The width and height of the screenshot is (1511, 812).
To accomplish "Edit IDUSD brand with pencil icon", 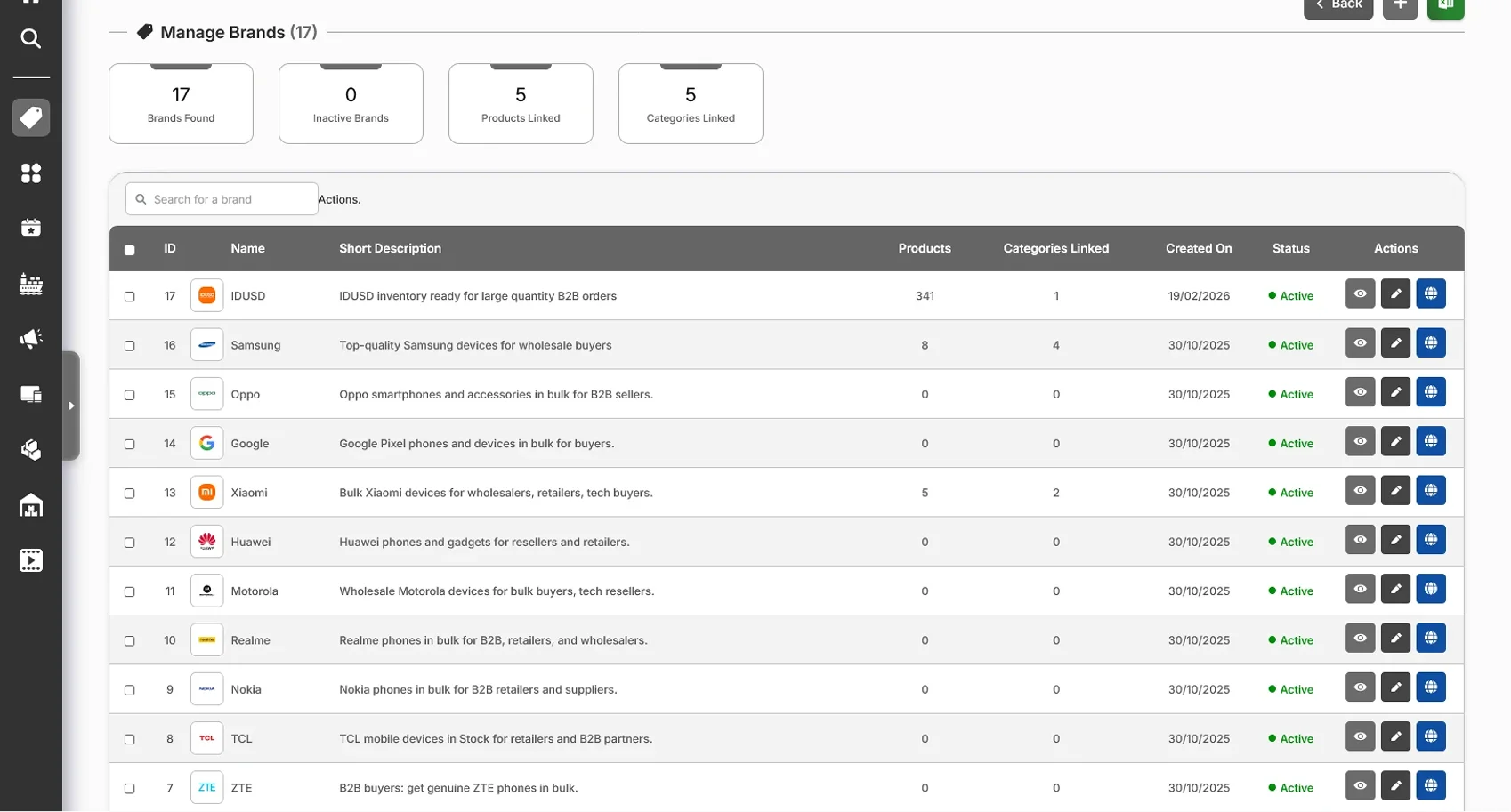I will click(1395, 293).
